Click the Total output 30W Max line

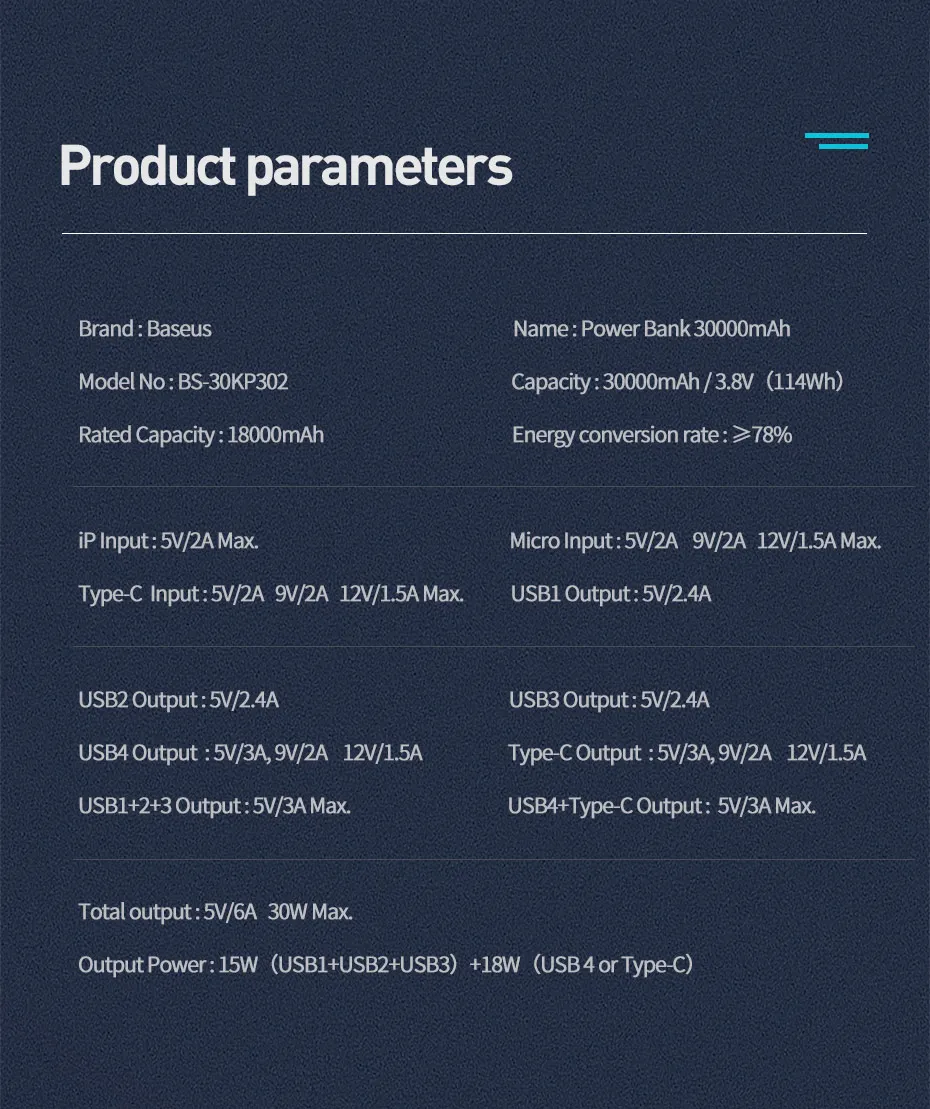pos(215,912)
